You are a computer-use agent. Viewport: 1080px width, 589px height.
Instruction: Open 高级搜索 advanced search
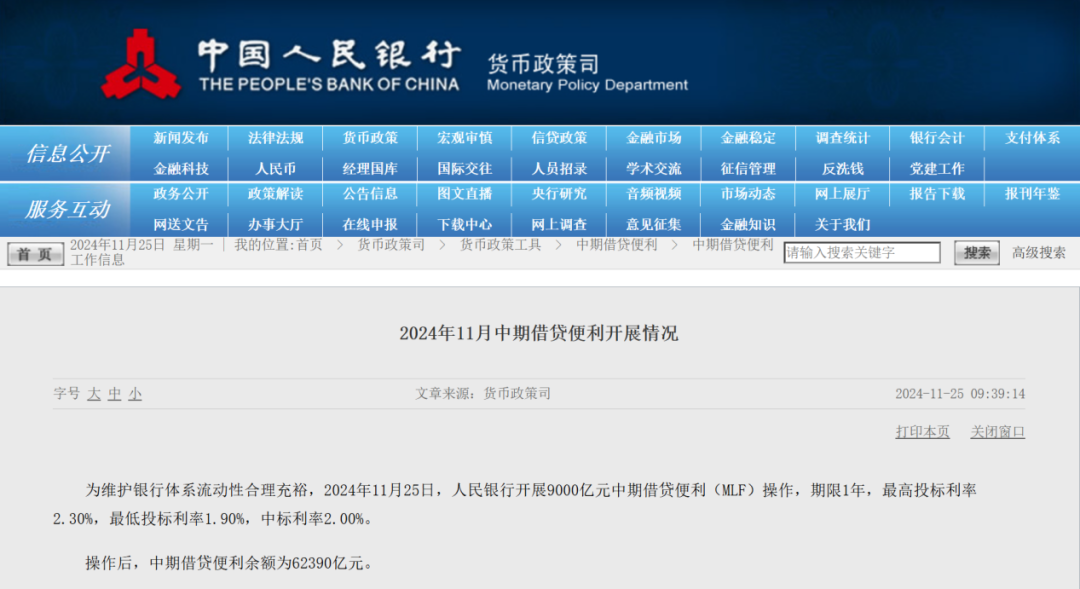(x=1038, y=253)
